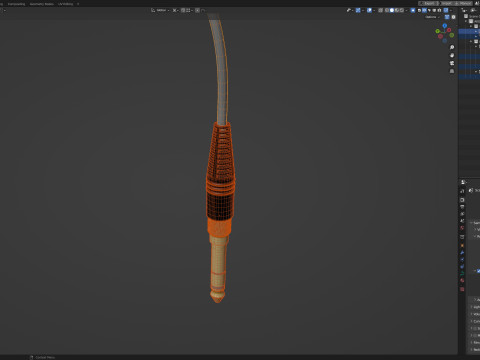Image resolution: width=480 pixels, height=360 pixels.
Task: Open the checkered Texture properties tab
Action: [462, 289]
